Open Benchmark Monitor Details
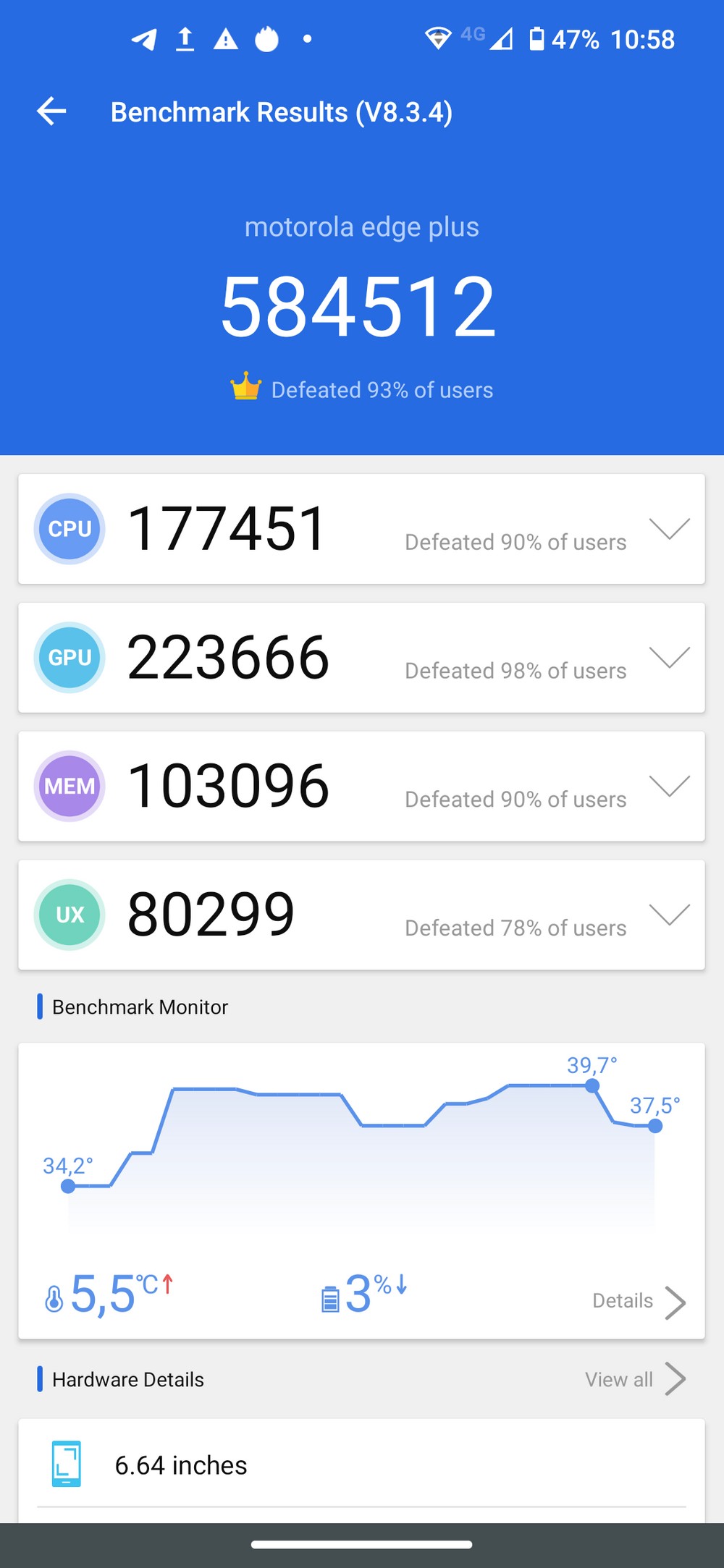Screen dimensions: 724x1568 (623, 1301)
